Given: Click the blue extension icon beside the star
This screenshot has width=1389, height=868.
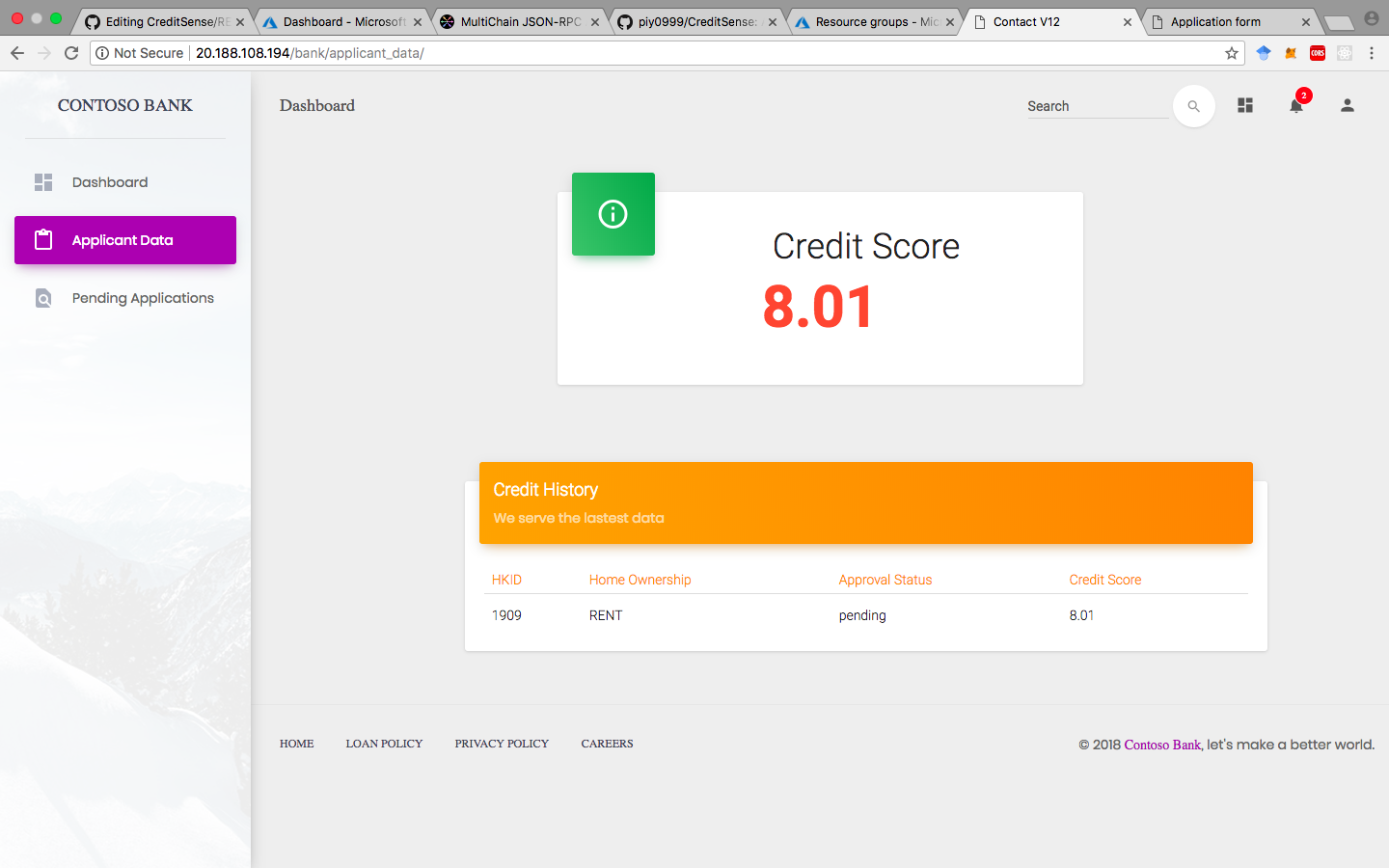Looking at the screenshot, I should tap(1264, 53).
